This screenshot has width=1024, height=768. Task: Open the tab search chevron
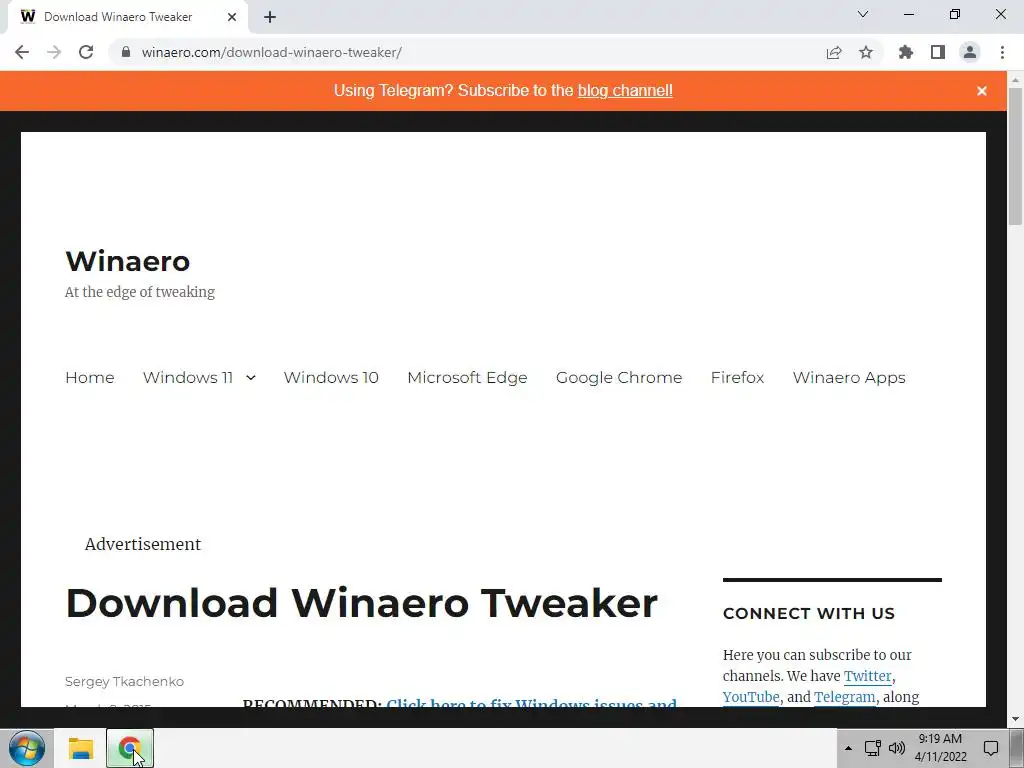(863, 14)
